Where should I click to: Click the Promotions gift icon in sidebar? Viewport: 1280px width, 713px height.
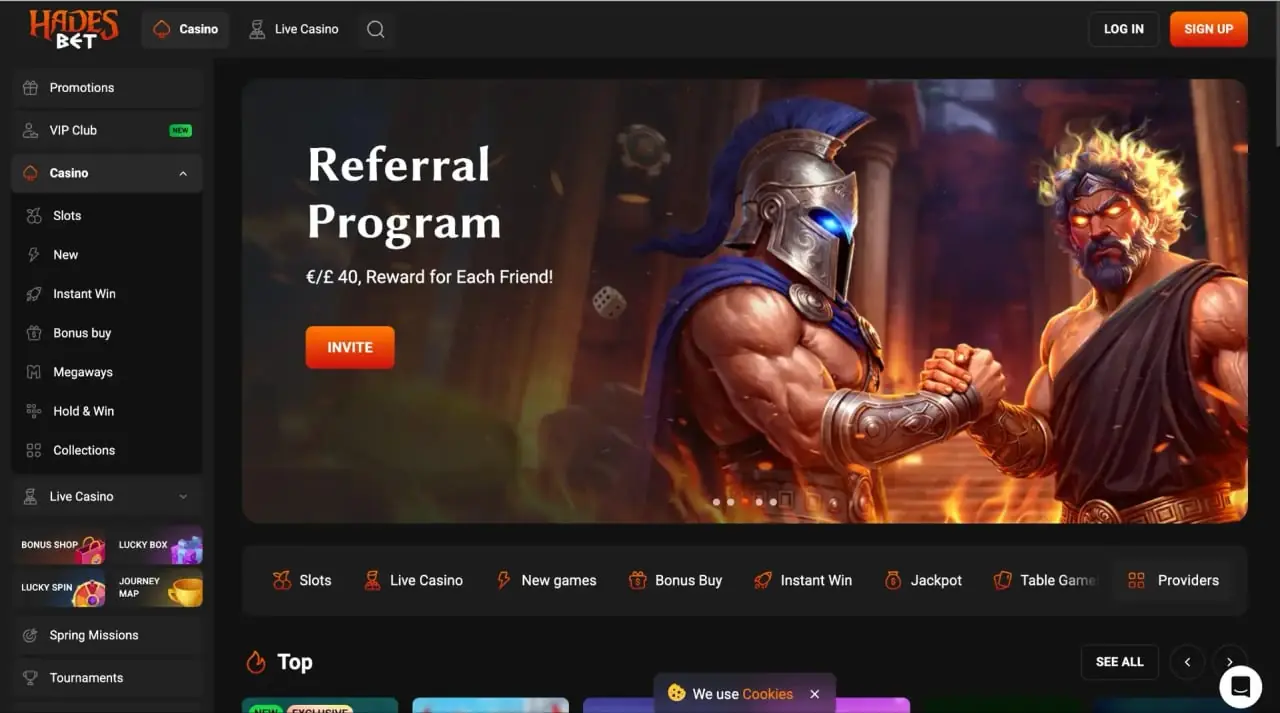click(30, 87)
